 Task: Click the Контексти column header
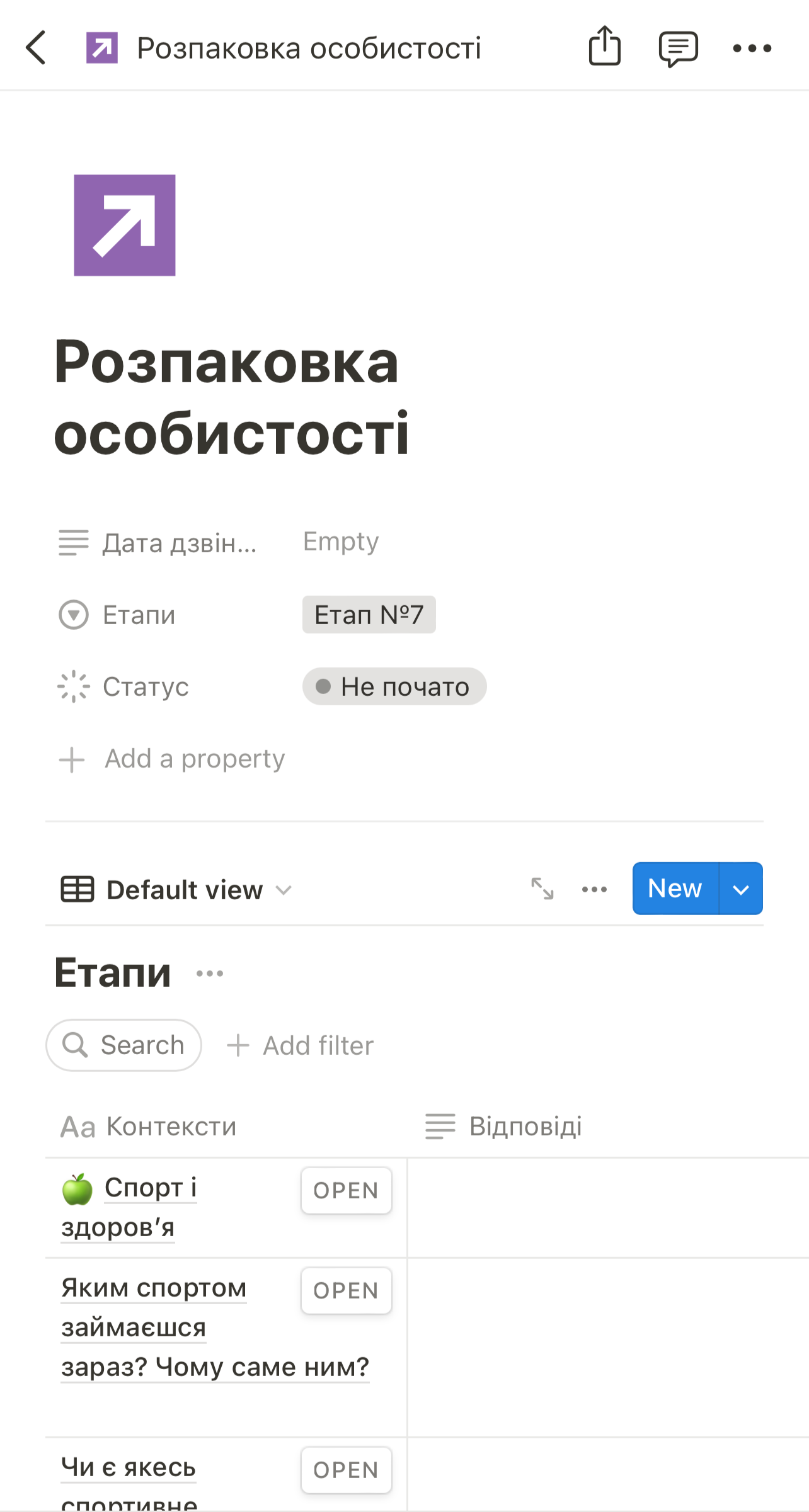(149, 1127)
